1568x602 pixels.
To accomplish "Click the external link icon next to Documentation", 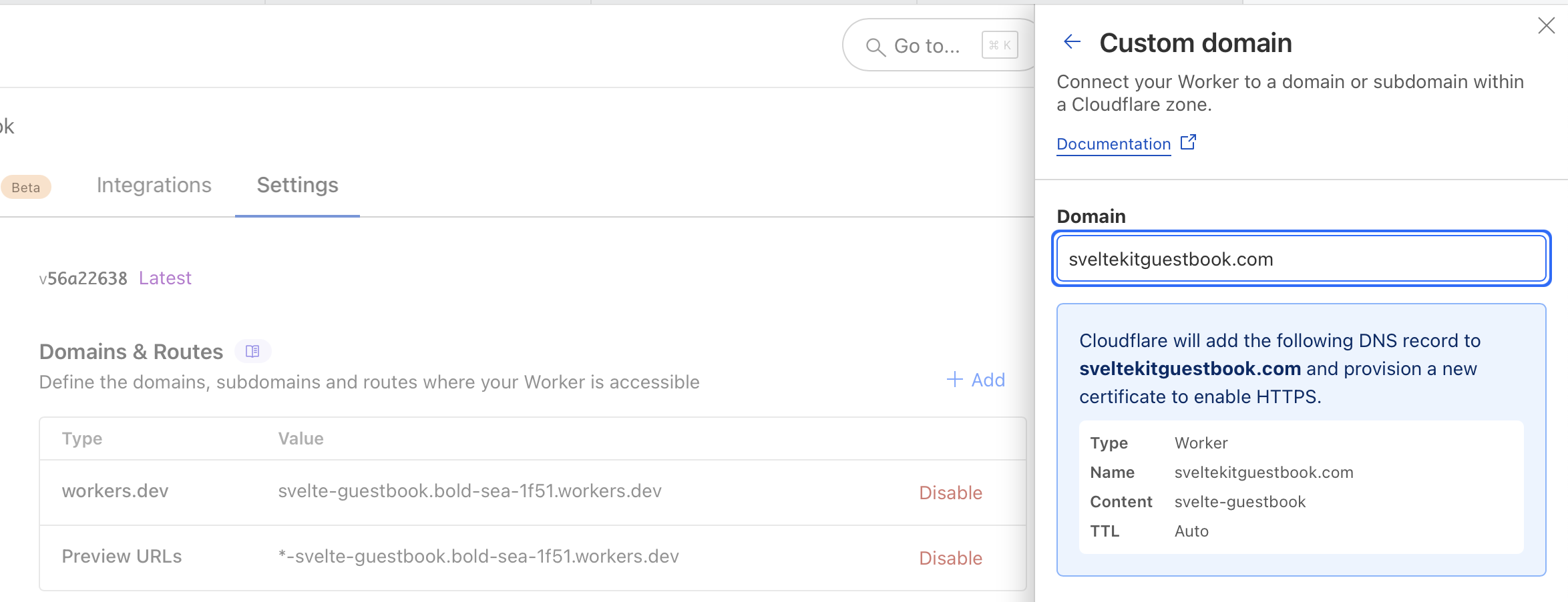I will [1188, 141].
